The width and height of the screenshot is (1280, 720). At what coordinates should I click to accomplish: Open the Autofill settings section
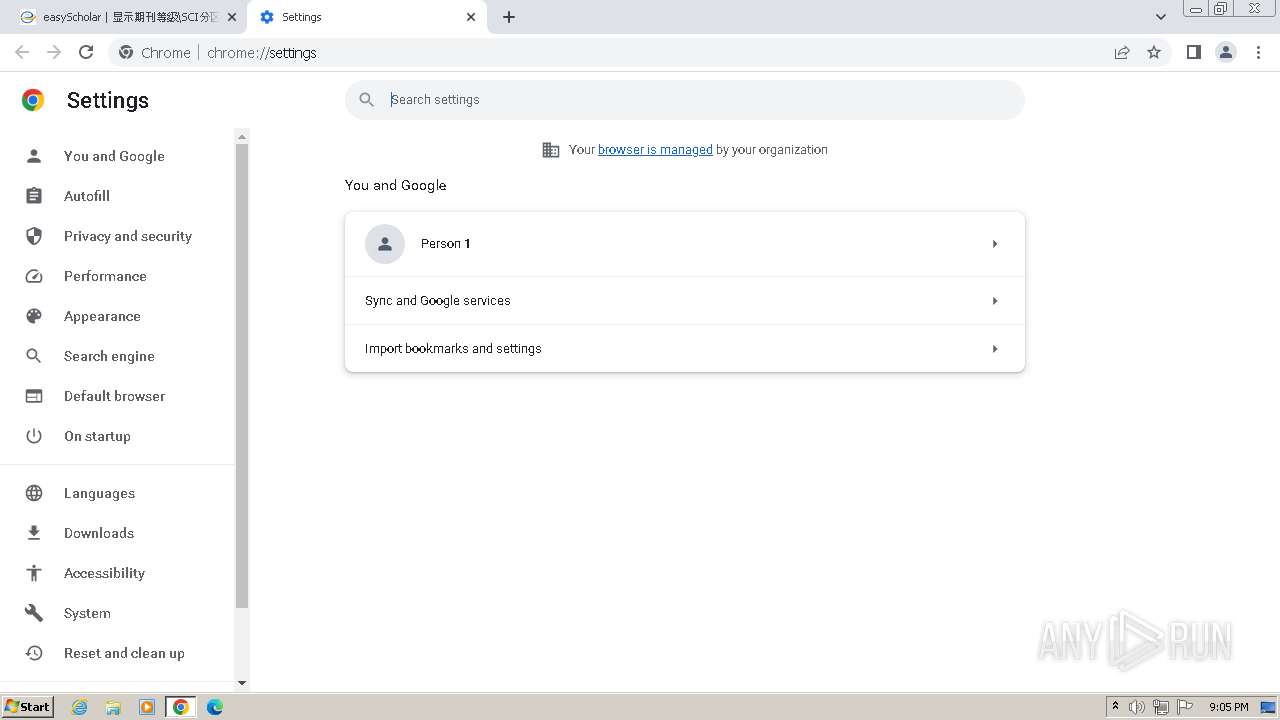[x=87, y=196]
